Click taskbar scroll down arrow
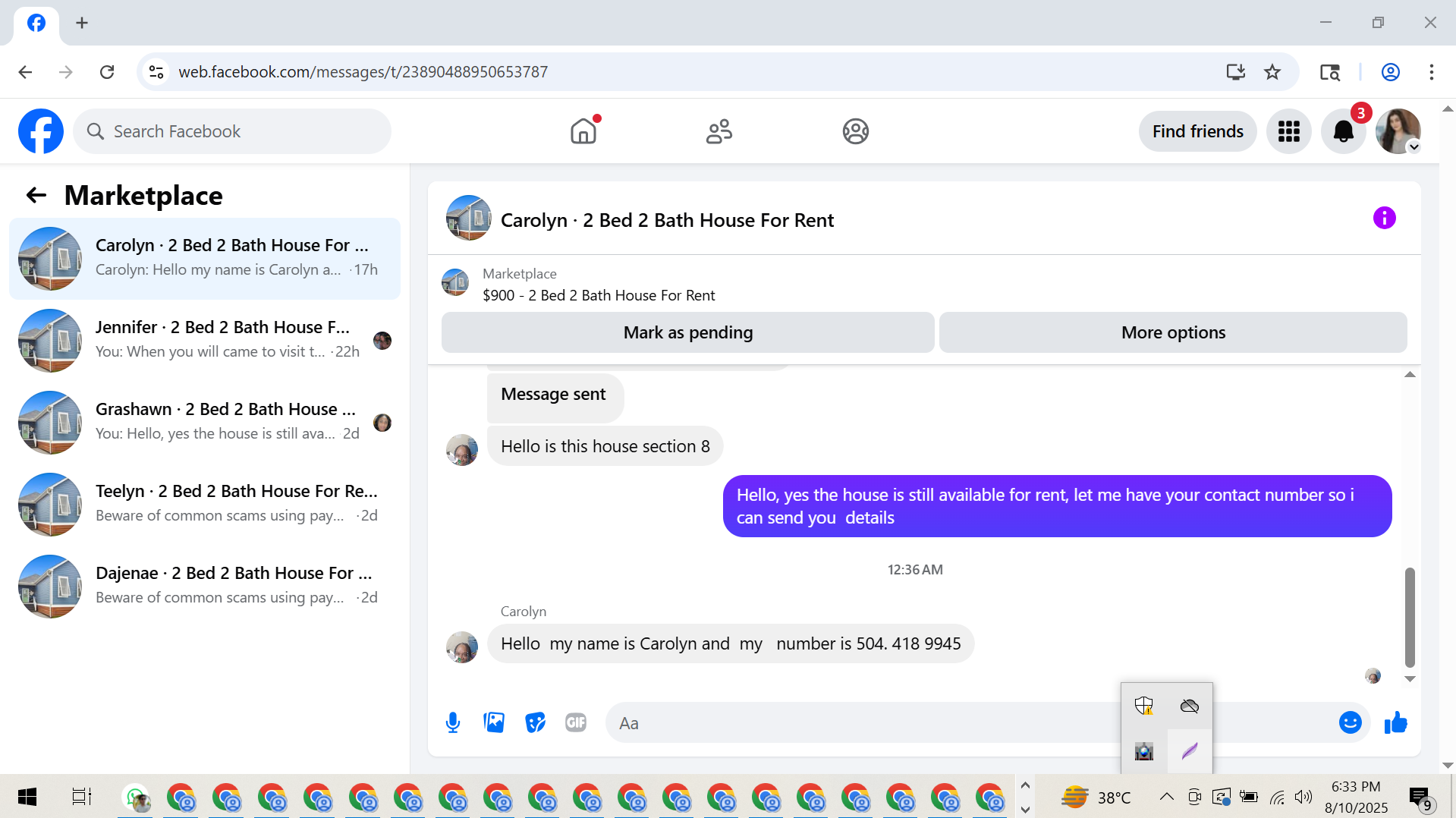The image size is (1456, 818). click(1025, 810)
